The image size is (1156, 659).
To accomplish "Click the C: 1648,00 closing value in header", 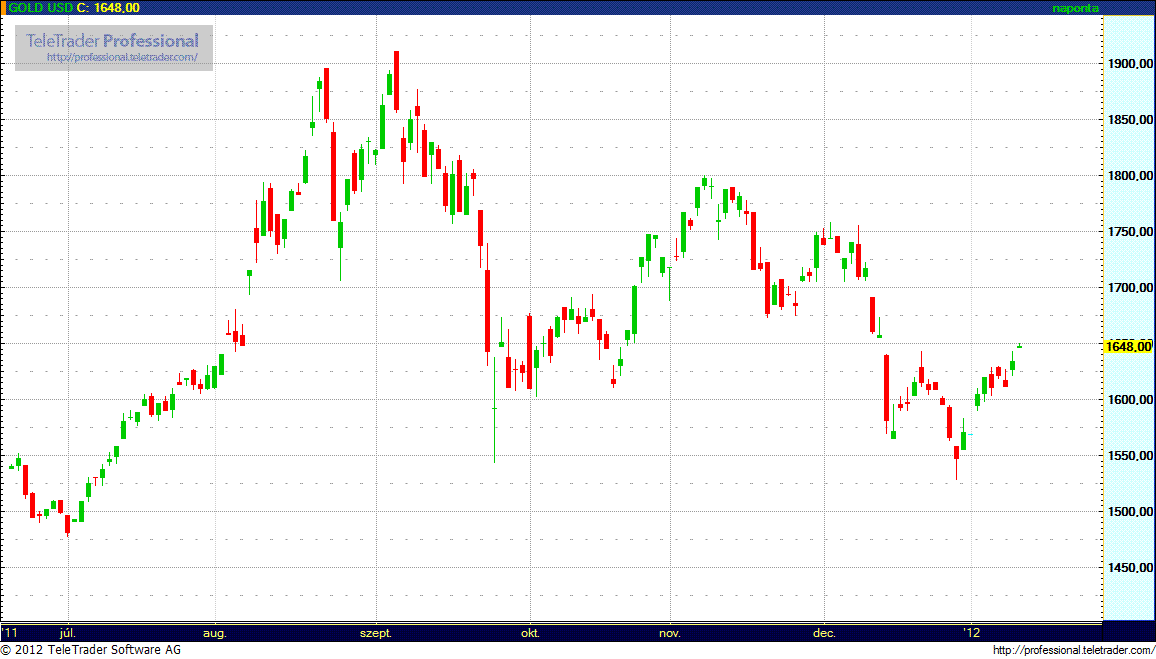I will pyautogui.click(x=108, y=7).
